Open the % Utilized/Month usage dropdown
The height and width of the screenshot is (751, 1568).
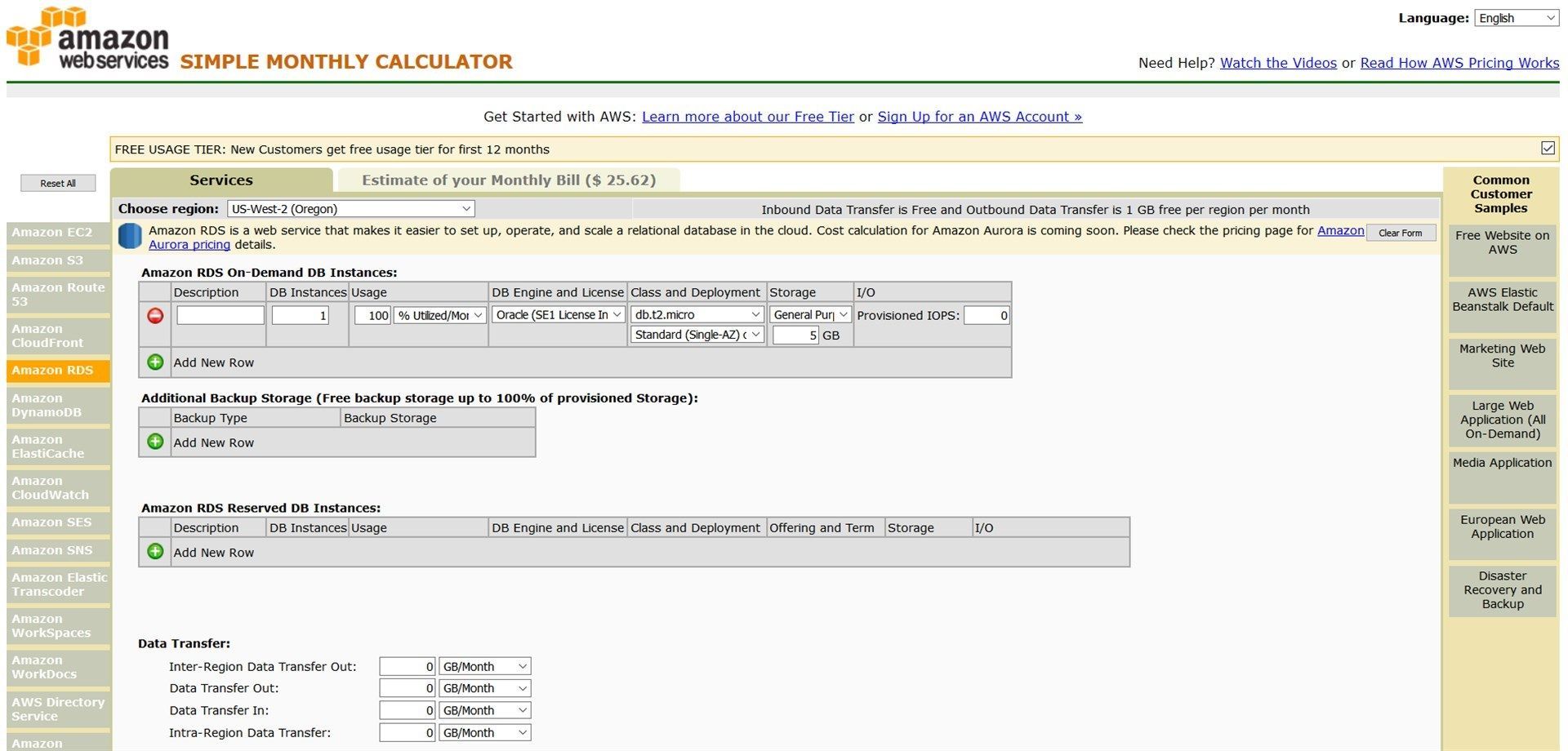coord(440,315)
